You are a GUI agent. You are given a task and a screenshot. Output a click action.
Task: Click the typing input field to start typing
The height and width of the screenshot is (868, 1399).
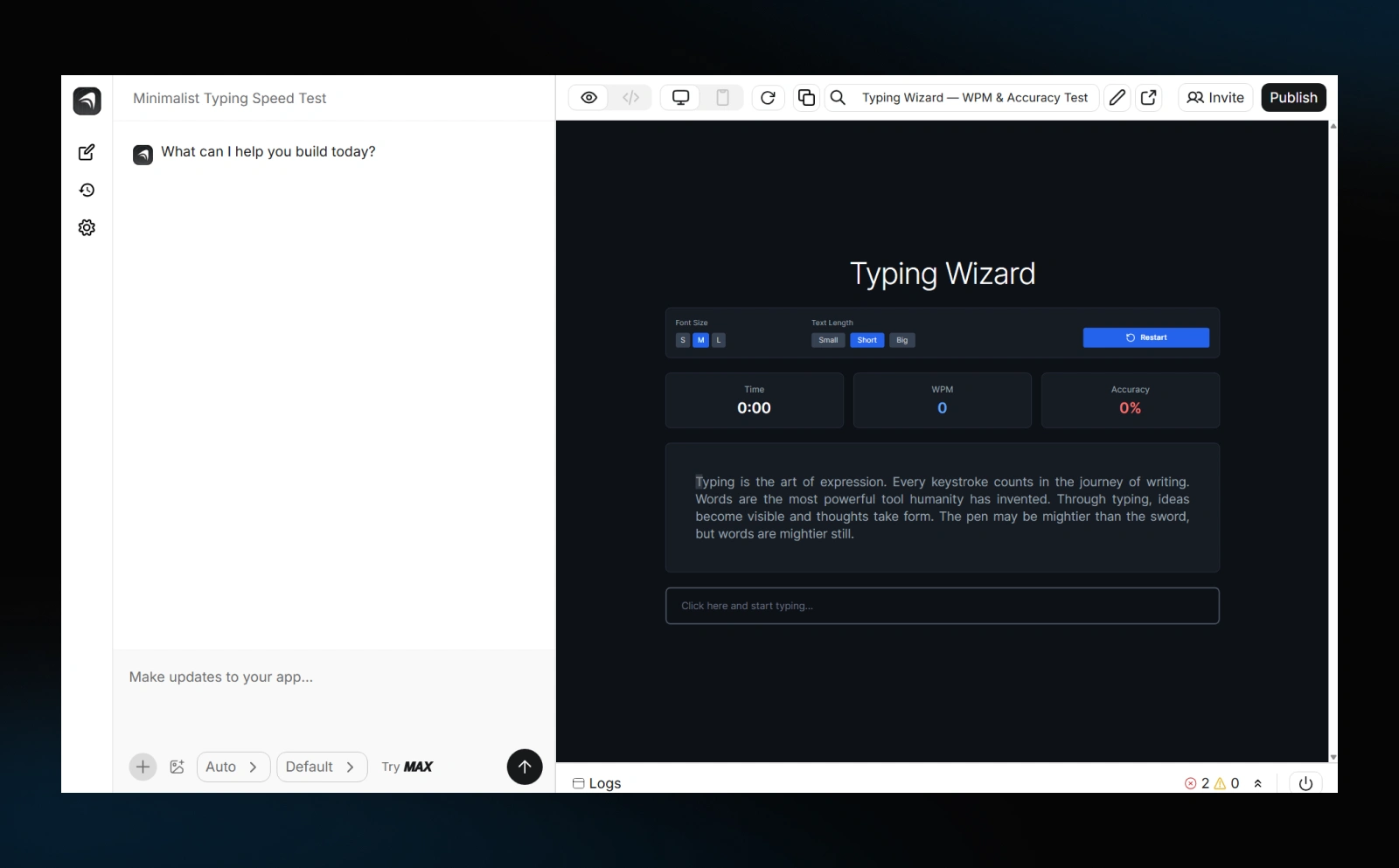pyautogui.click(x=942, y=606)
